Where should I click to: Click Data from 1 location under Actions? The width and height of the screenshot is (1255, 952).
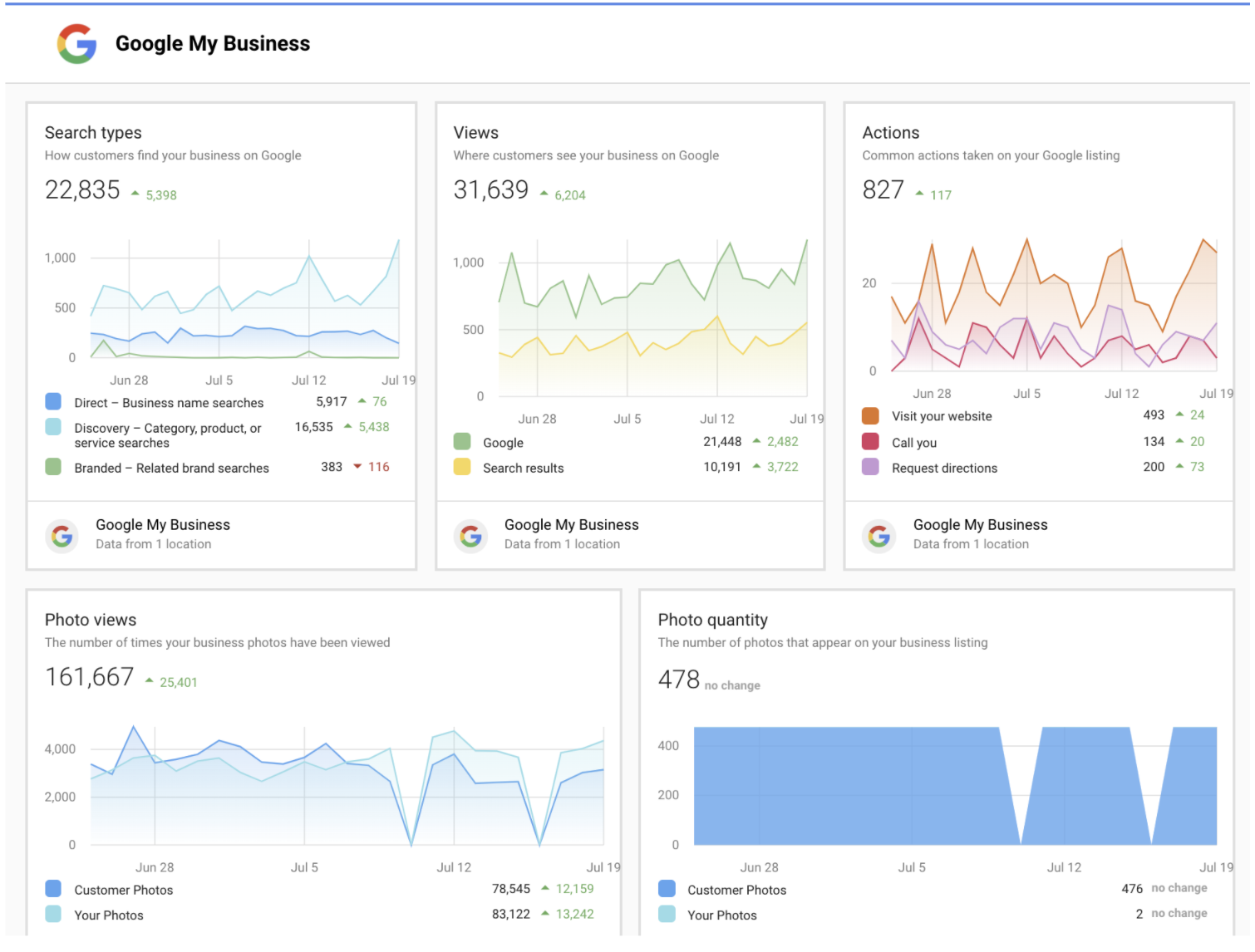[971, 544]
